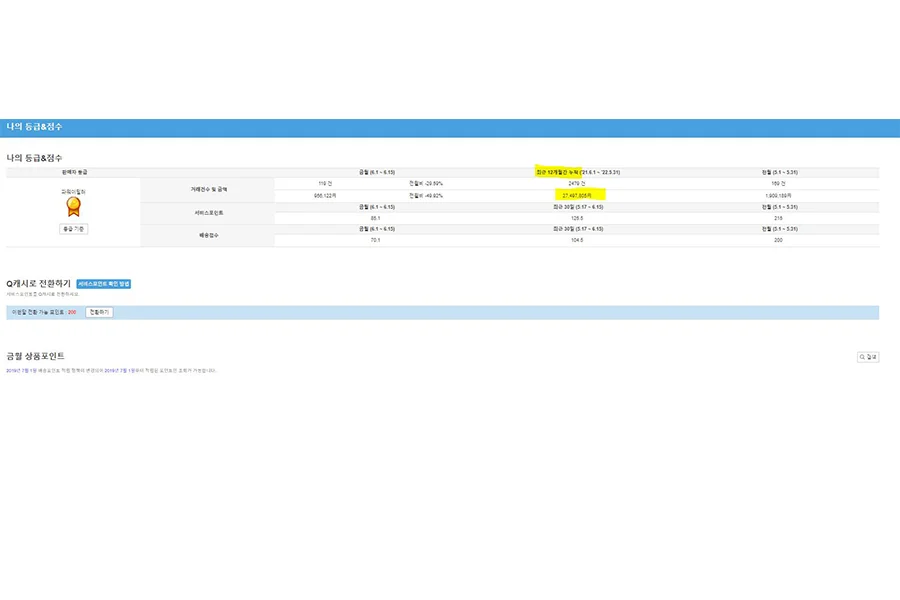This screenshot has height=600, width=900.
Task: Click the 전환하기 button in the blue bar
Action: click(x=99, y=312)
